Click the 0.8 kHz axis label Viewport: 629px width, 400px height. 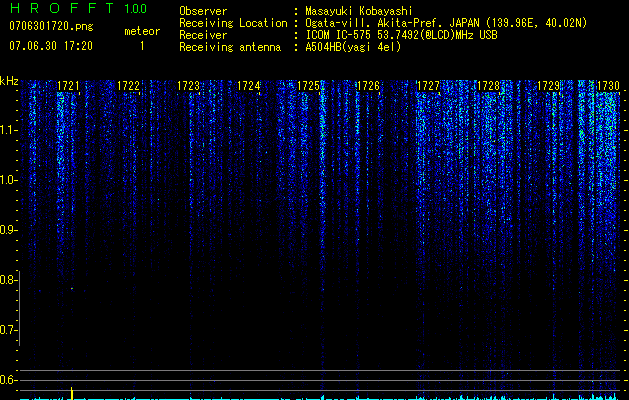[8, 280]
